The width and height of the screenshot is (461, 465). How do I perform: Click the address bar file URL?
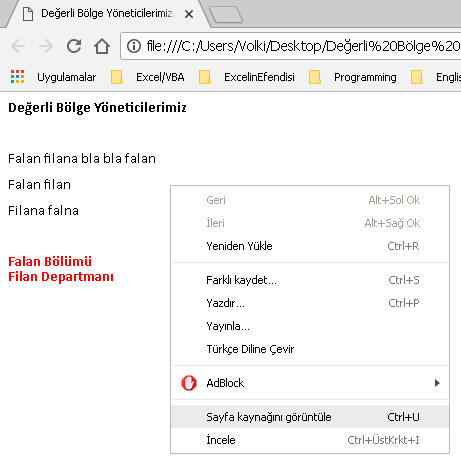pos(303,46)
